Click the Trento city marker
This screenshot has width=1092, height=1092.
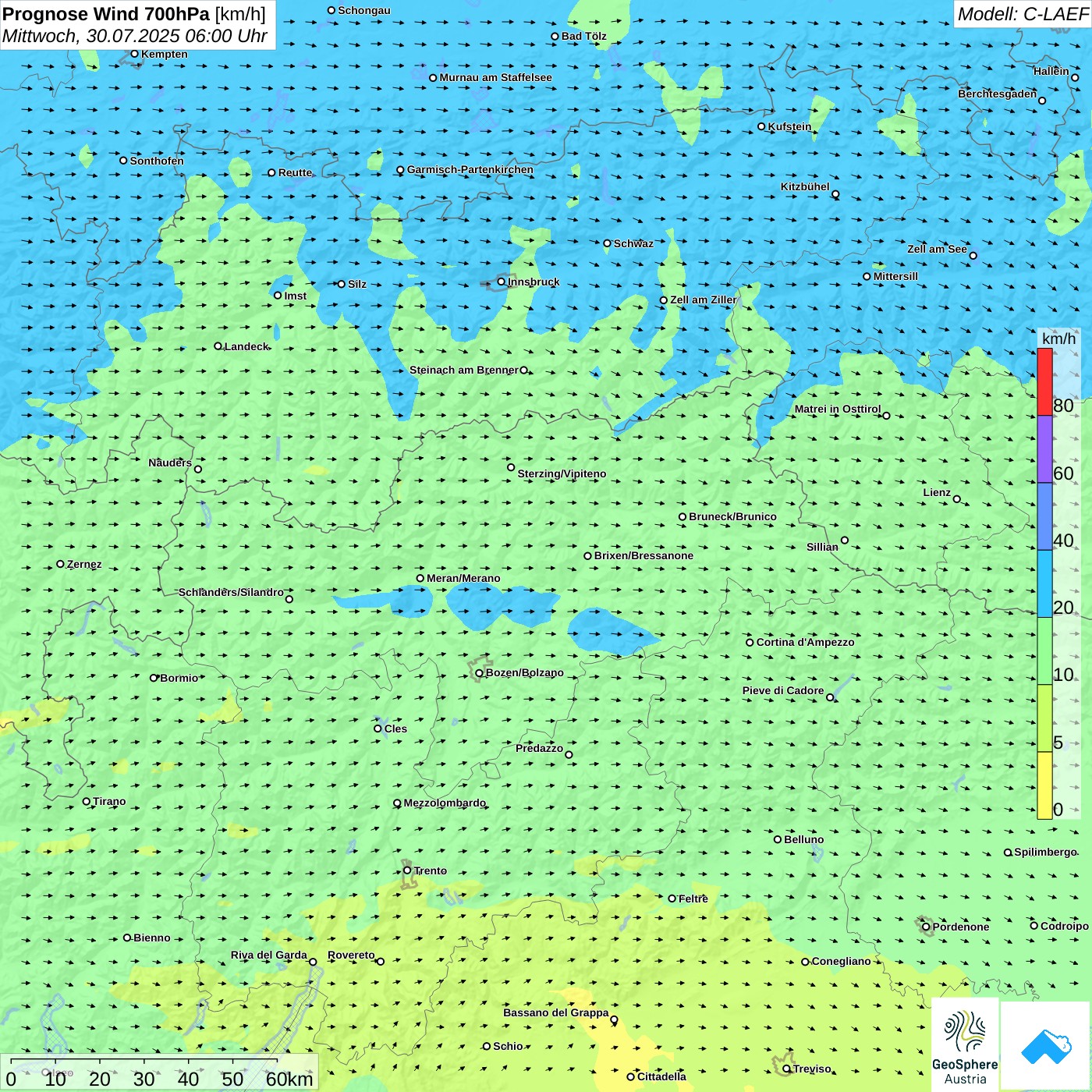click(407, 870)
